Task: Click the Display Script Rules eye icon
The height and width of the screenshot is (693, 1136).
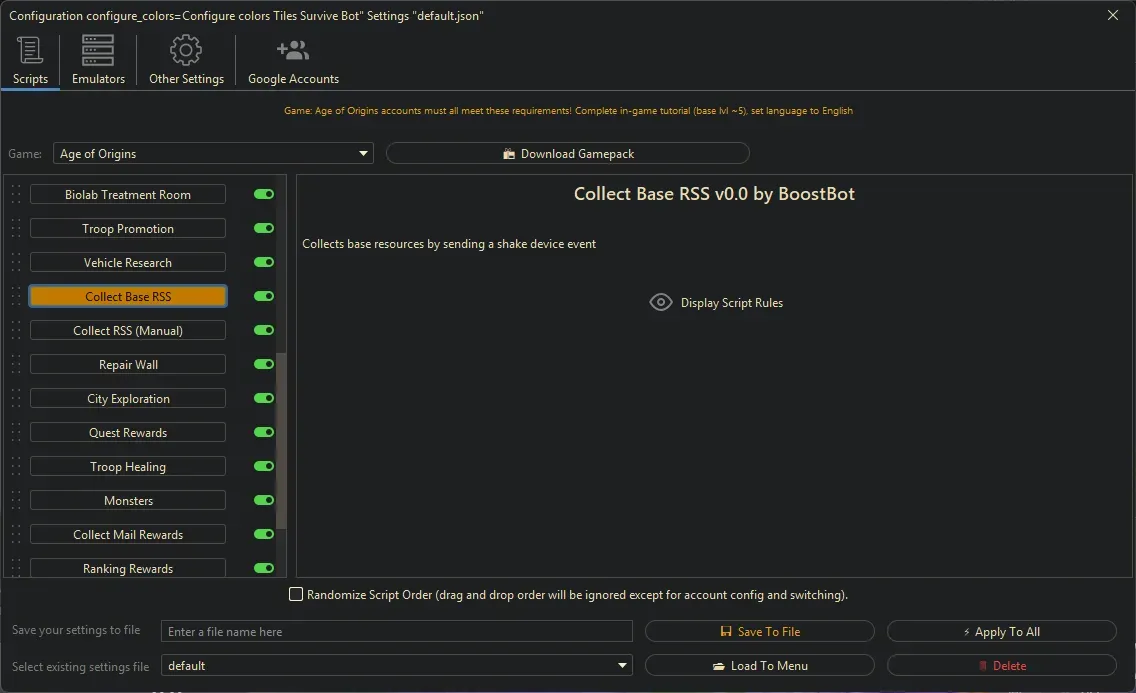Action: (660, 302)
